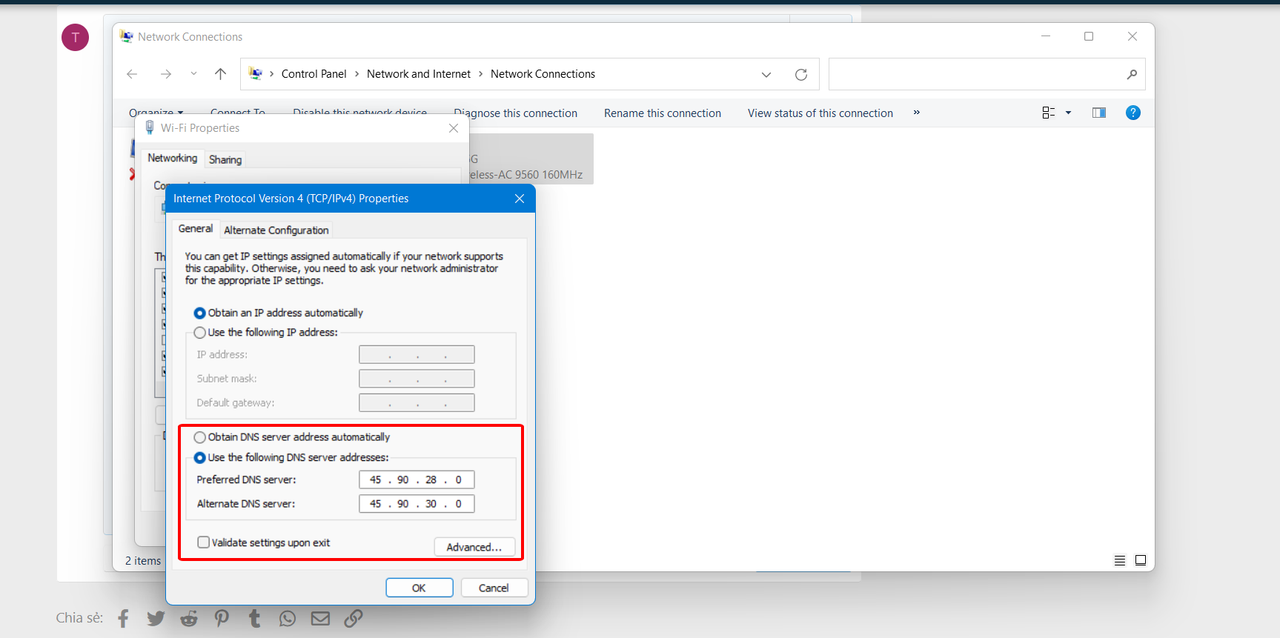This screenshot has height=638, width=1280.
Task: Click the Cancel button
Action: (x=494, y=588)
